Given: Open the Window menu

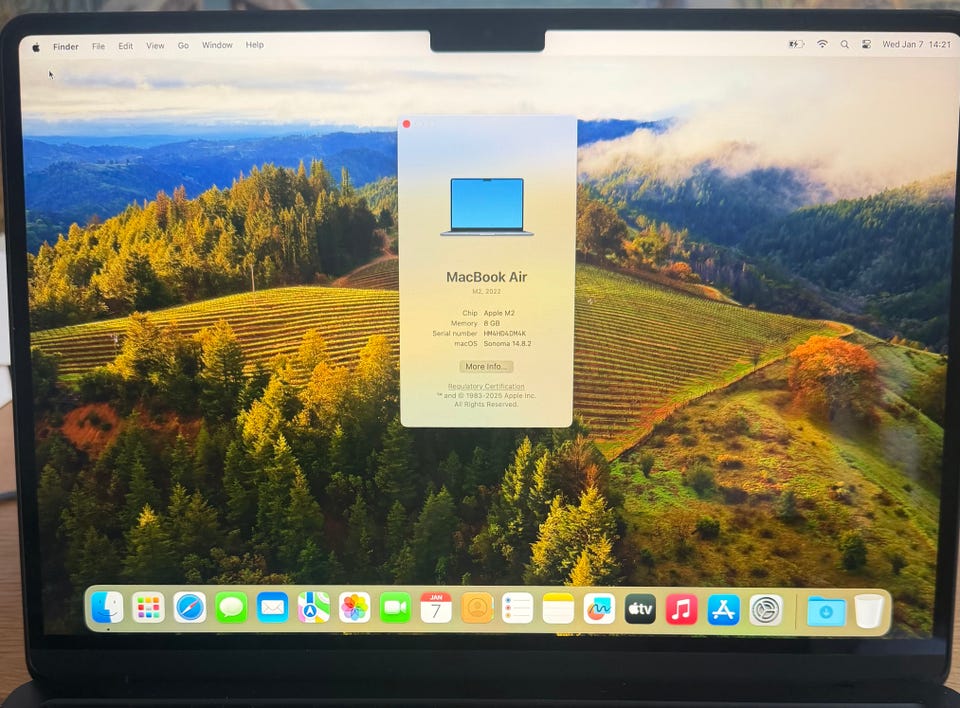Looking at the screenshot, I should pyautogui.click(x=217, y=45).
